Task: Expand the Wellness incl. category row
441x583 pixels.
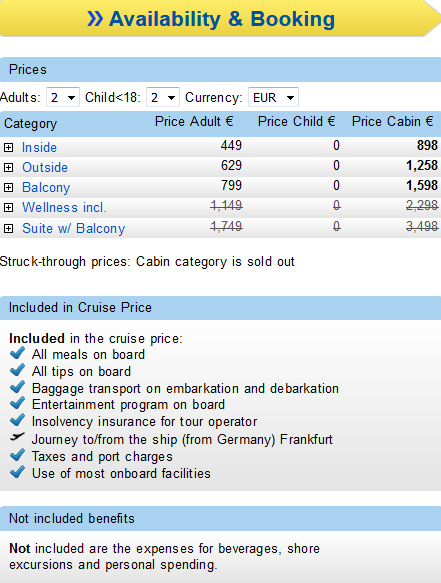Action: 8,207
